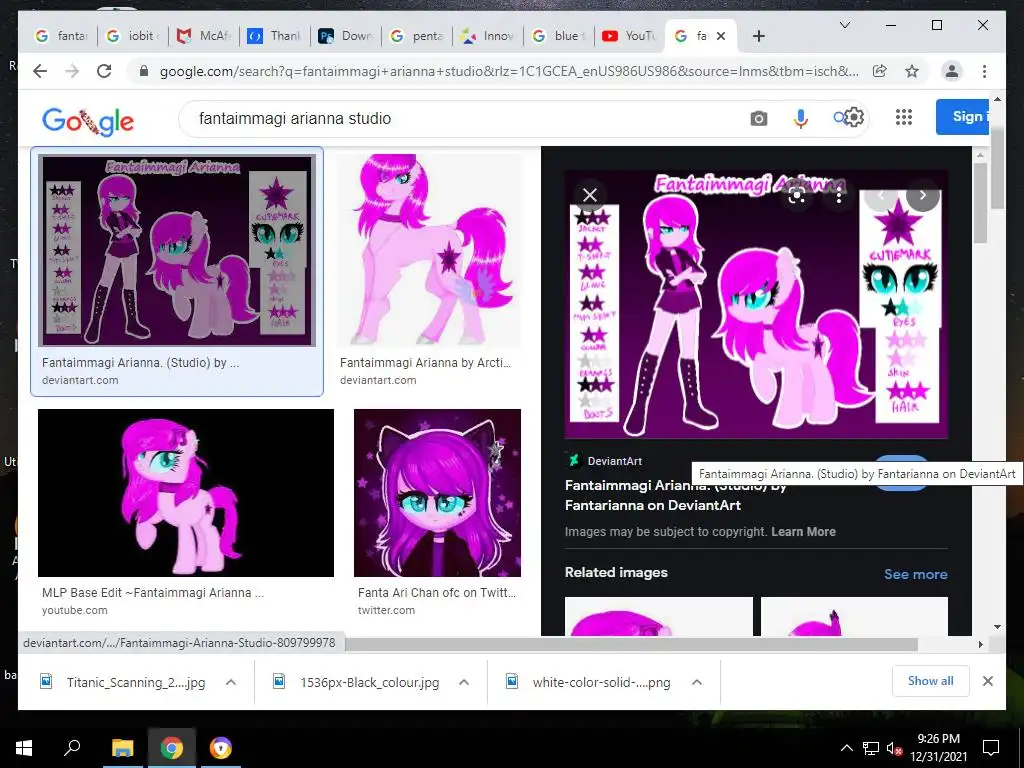Open Windows taskbar search
This screenshot has width=1024, height=768.
coord(72,747)
